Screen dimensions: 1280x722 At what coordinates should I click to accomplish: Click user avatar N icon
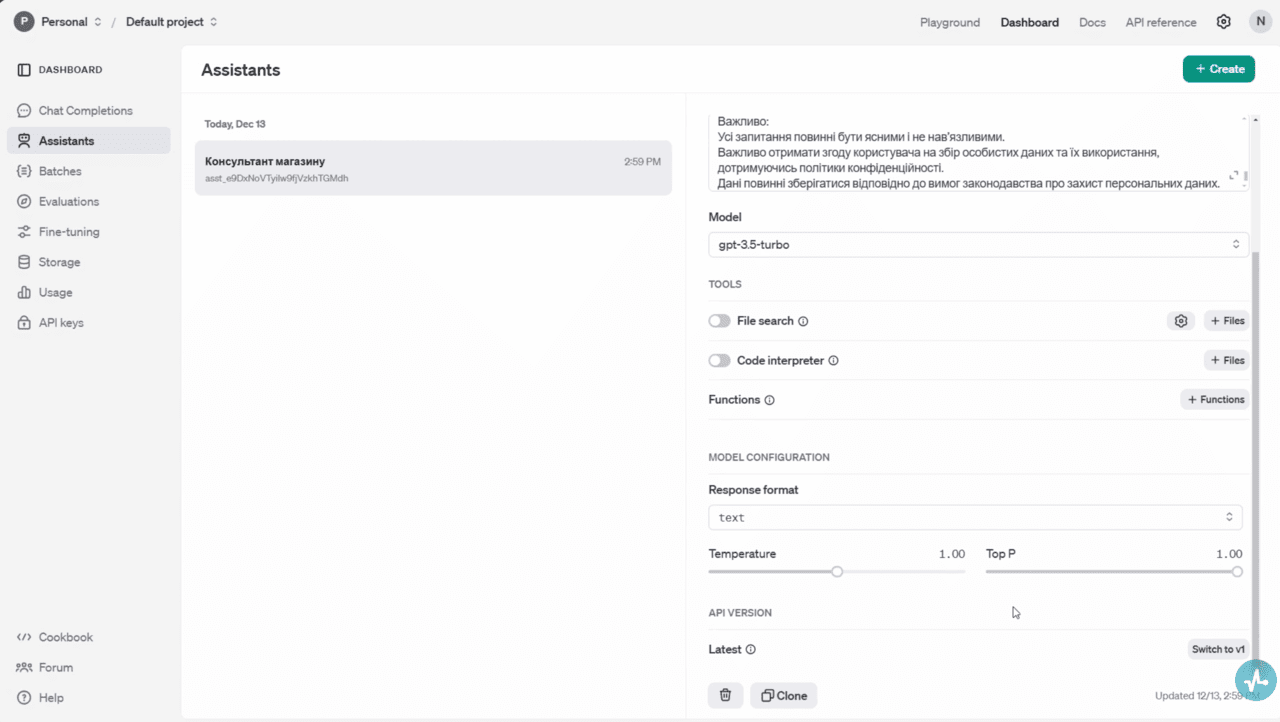[x=1260, y=22]
